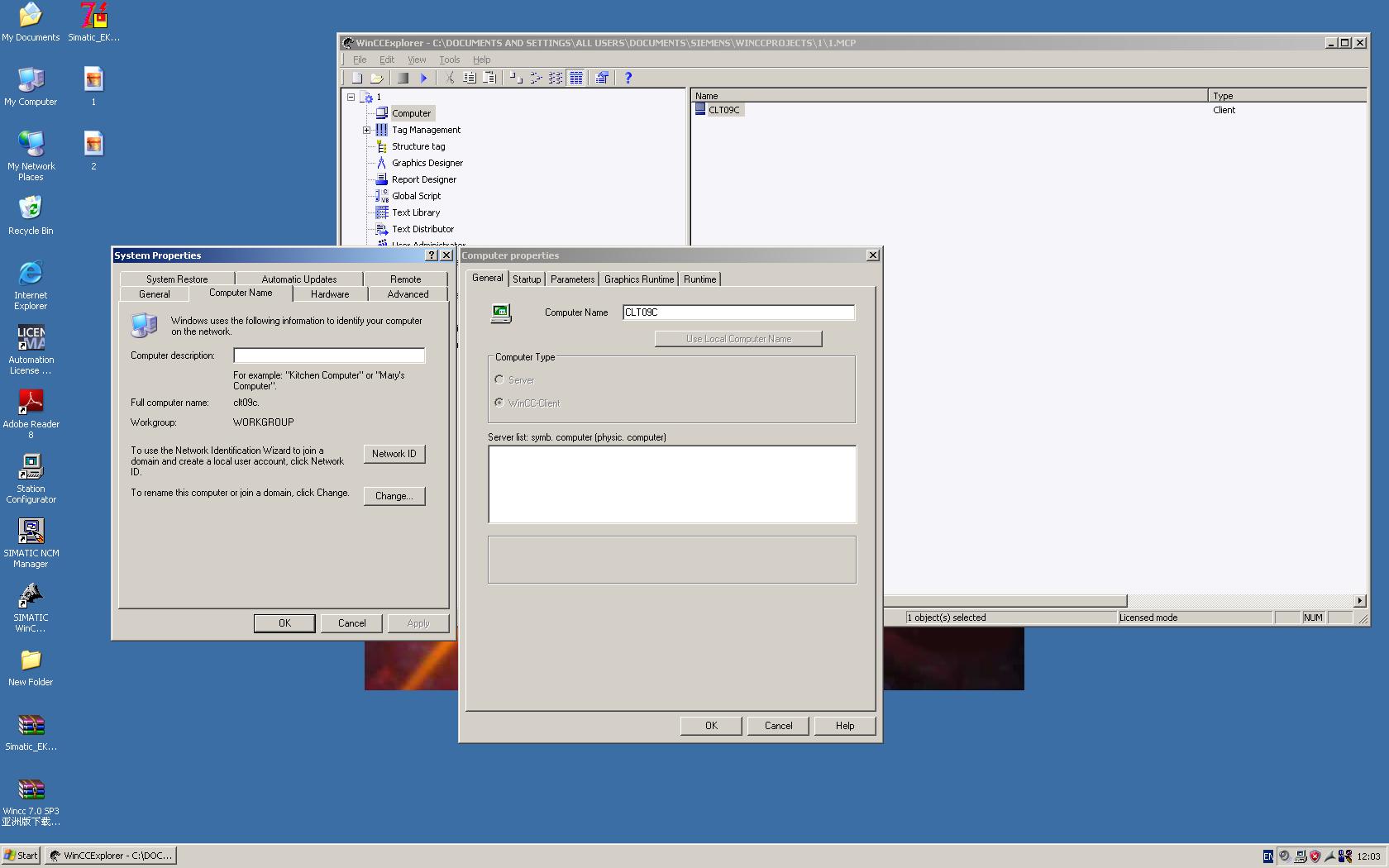Click the WinCCExplorer taskbar button

click(111, 856)
